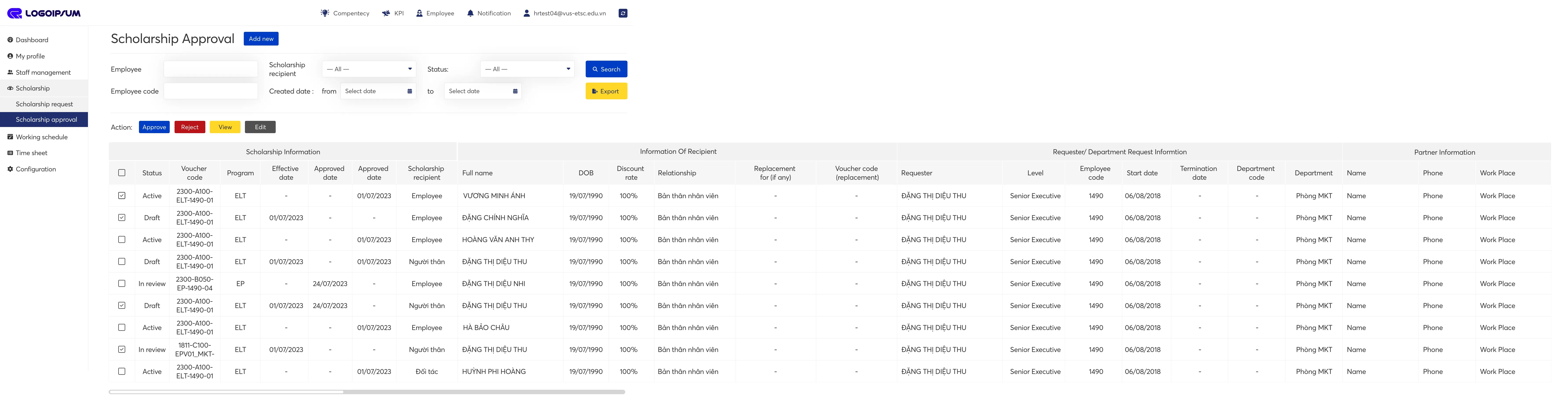Check the HÀ BẢO CHÂU row checkbox
This screenshot has width=1568, height=399.
pyautogui.click(x=122, y=327)
